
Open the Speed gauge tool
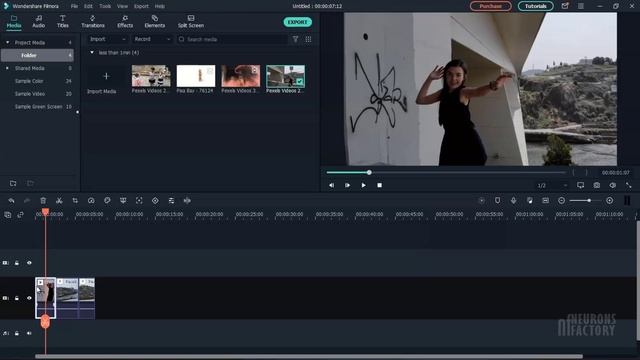[91, 200]
